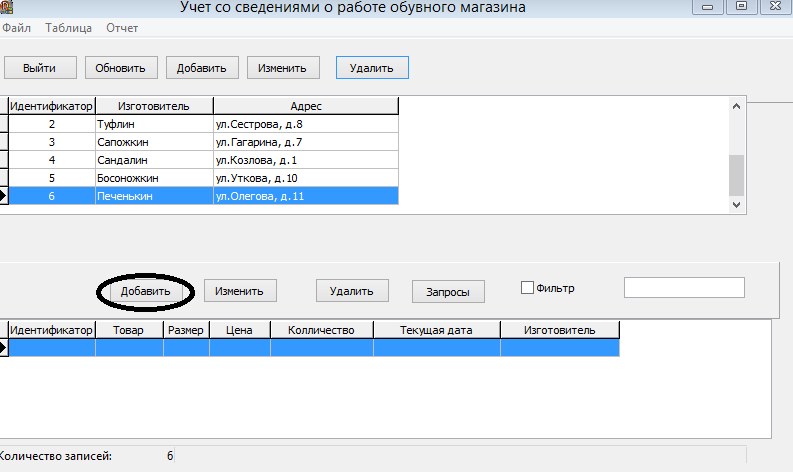Viewport: 793px width, 472px height.
Task: Select identifier 3 cell in Сапожкин row
Action: [x=52, y=142]
